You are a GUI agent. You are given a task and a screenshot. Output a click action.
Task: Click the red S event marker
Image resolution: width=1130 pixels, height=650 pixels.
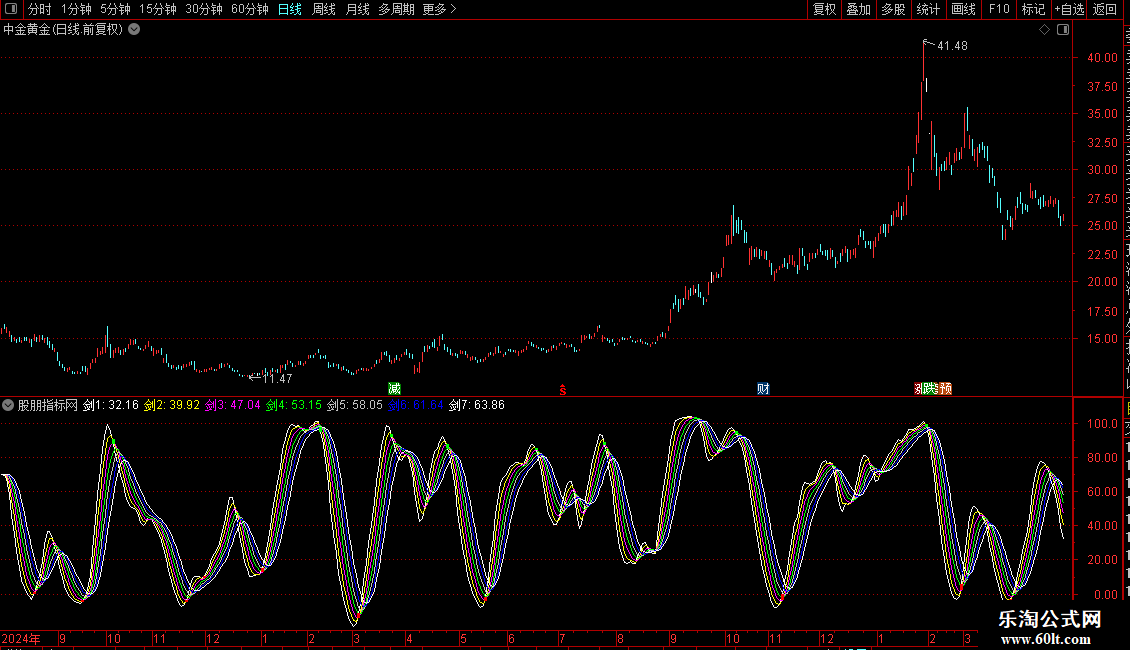[x=563, y=390]
